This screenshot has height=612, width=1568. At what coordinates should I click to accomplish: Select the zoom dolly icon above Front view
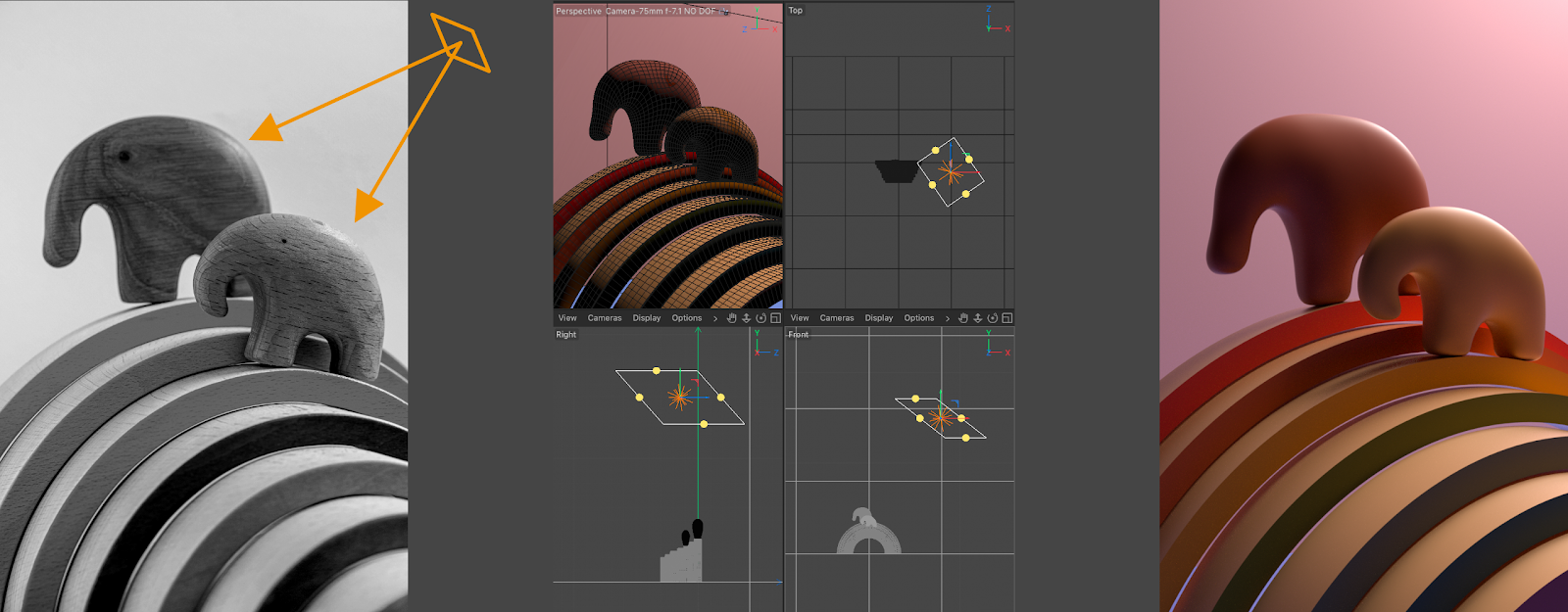coord(977,318)
